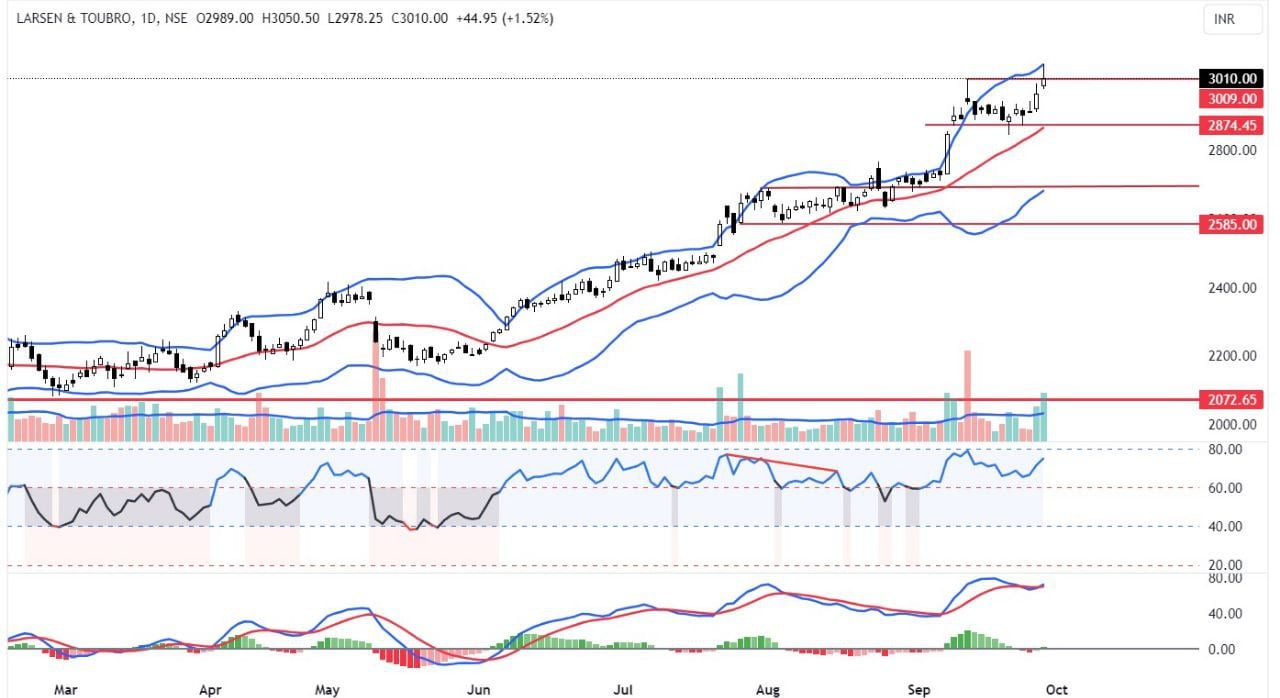Screen dimensions: 1280x698
Task: Click the 20.00 level on RSI scale
Action: tap(1231, 565)
